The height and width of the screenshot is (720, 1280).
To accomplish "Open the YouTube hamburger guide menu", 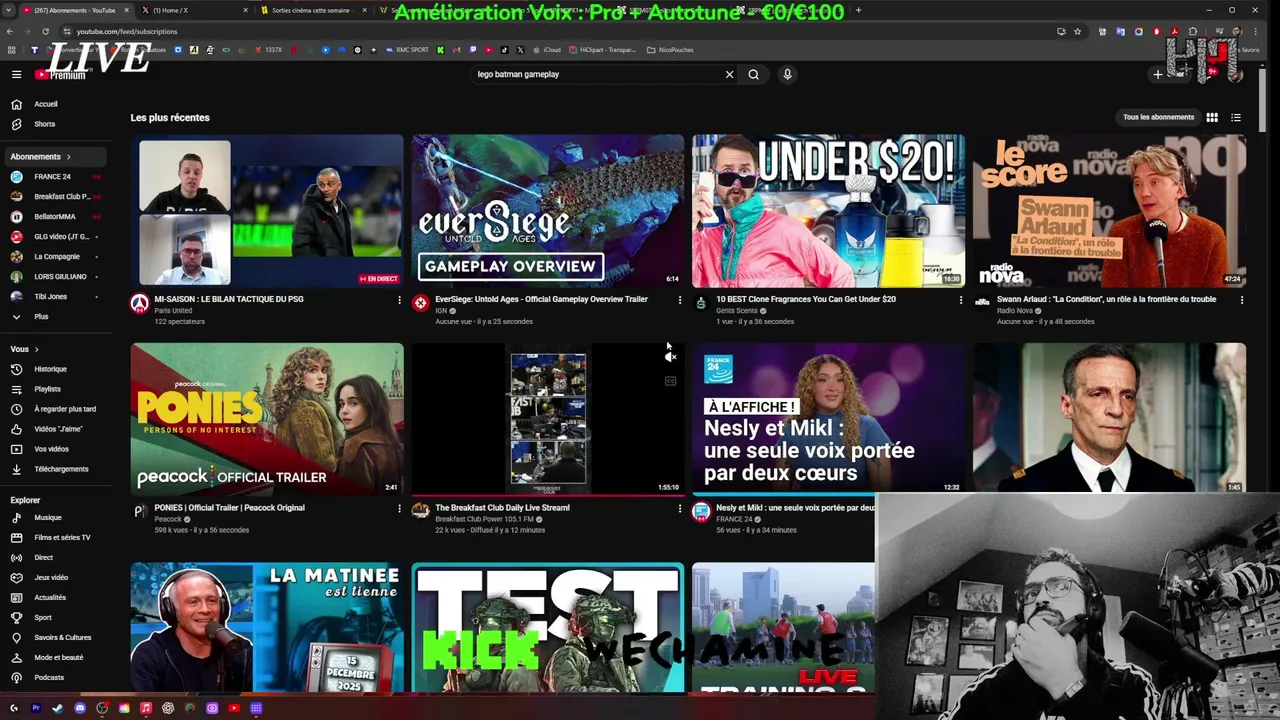I will pyautogui.click(x=16, y=74).
